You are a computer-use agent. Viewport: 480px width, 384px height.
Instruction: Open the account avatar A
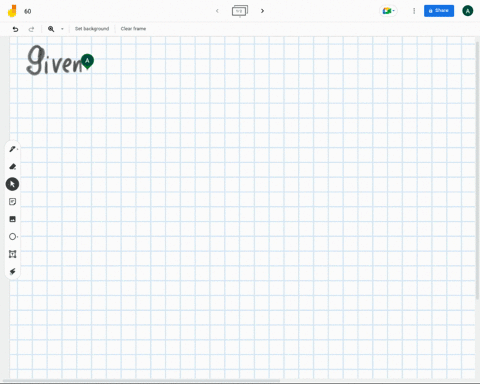coord(468,11)
